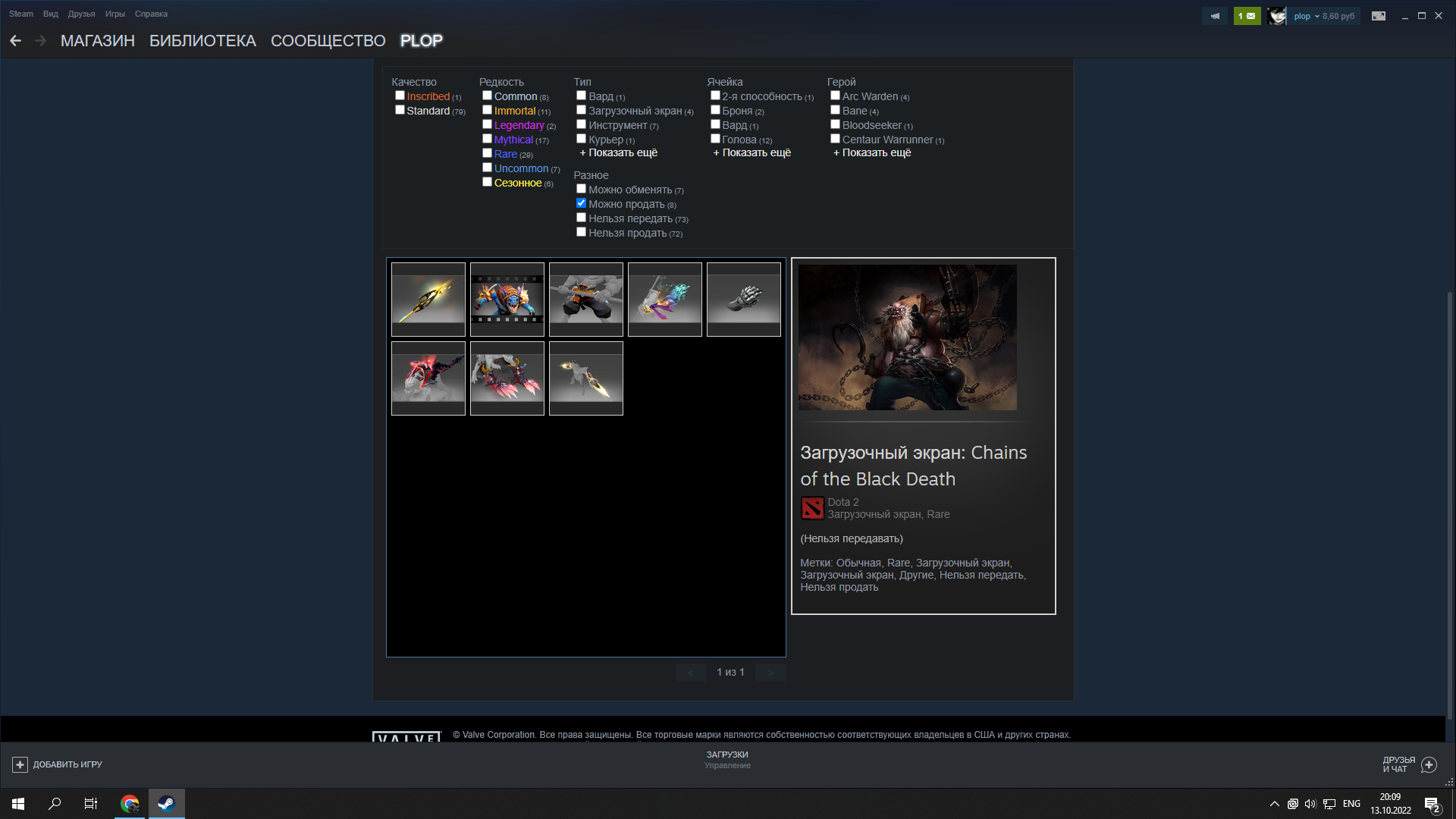Click Управление under Загрузки
The height and width of the screenshot is (819, 1456).
point(727,765)
